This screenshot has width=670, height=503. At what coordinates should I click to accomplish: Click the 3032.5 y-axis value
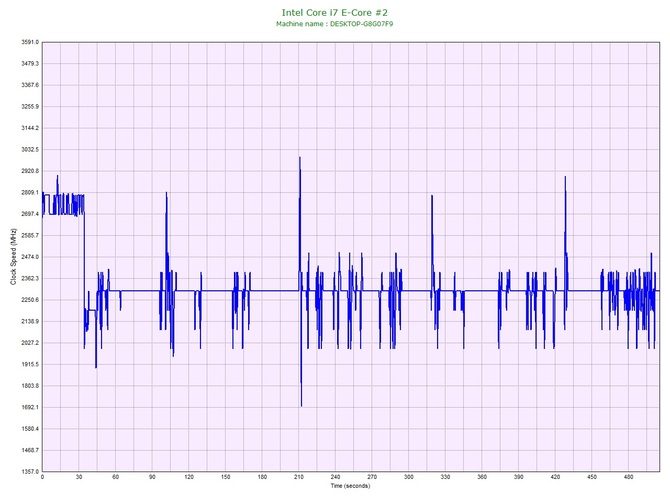(x=30, y=150)
